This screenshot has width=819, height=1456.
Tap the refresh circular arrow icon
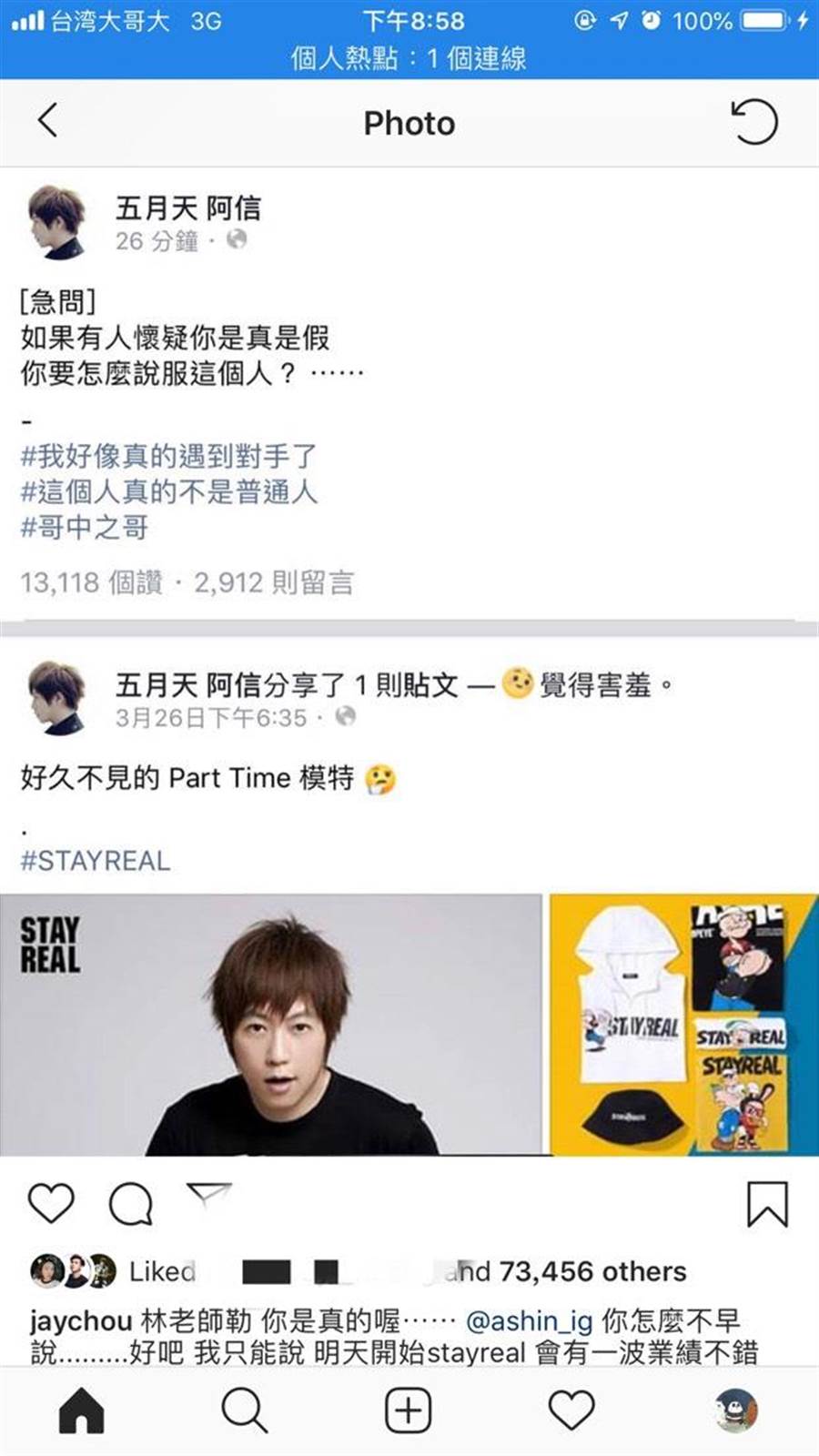754,122
